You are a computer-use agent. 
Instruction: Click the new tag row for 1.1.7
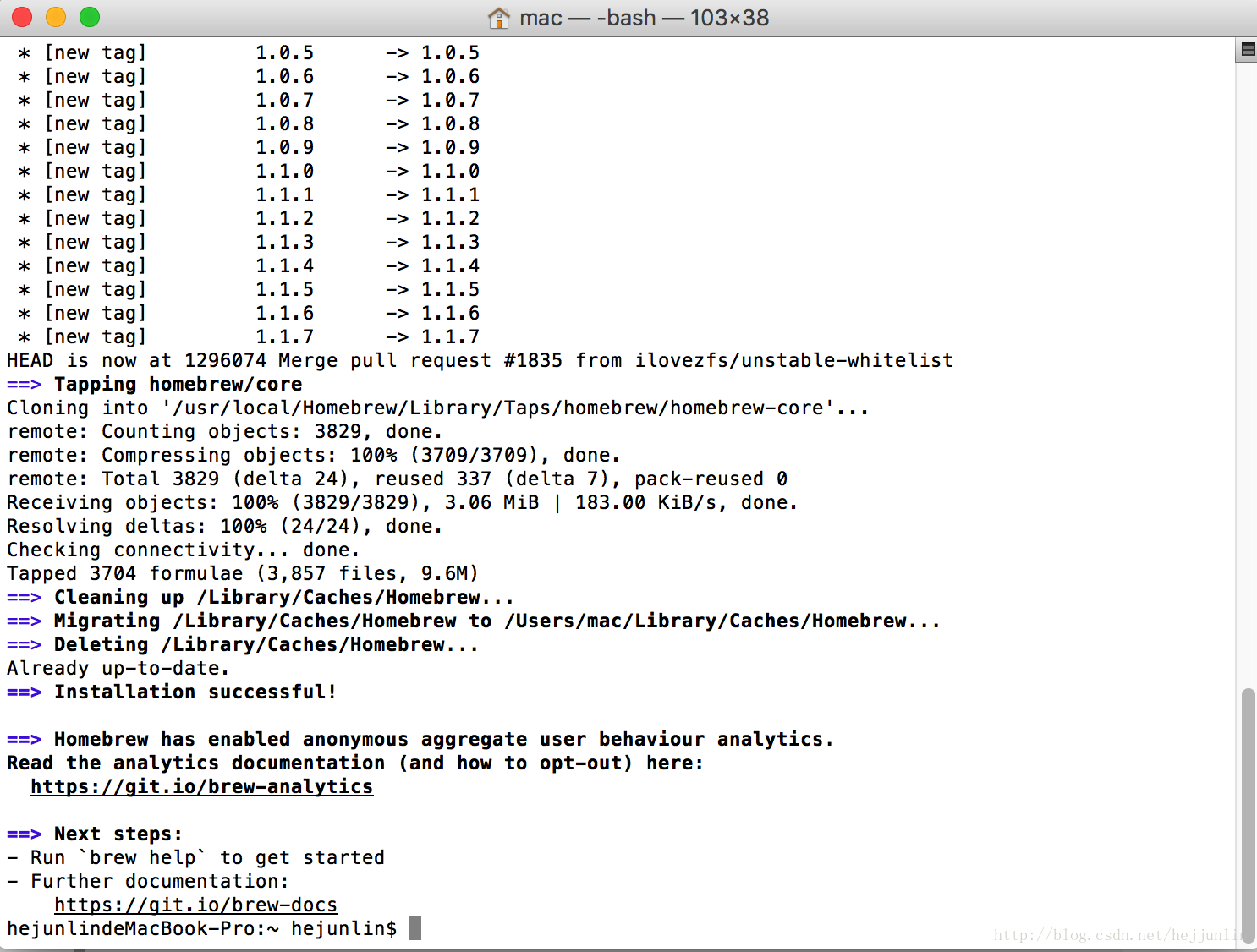249,336
